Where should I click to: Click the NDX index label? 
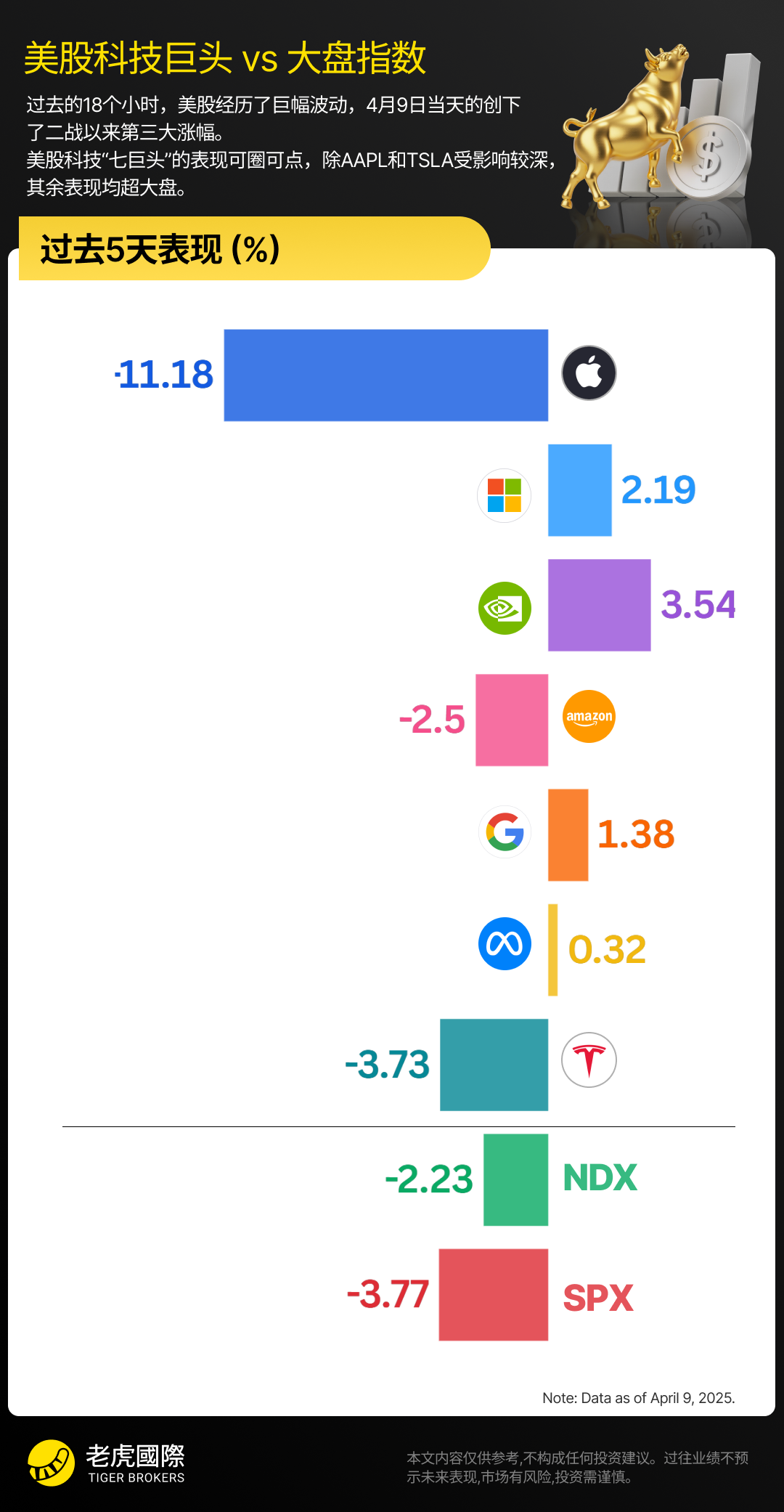coord(600,1178)
